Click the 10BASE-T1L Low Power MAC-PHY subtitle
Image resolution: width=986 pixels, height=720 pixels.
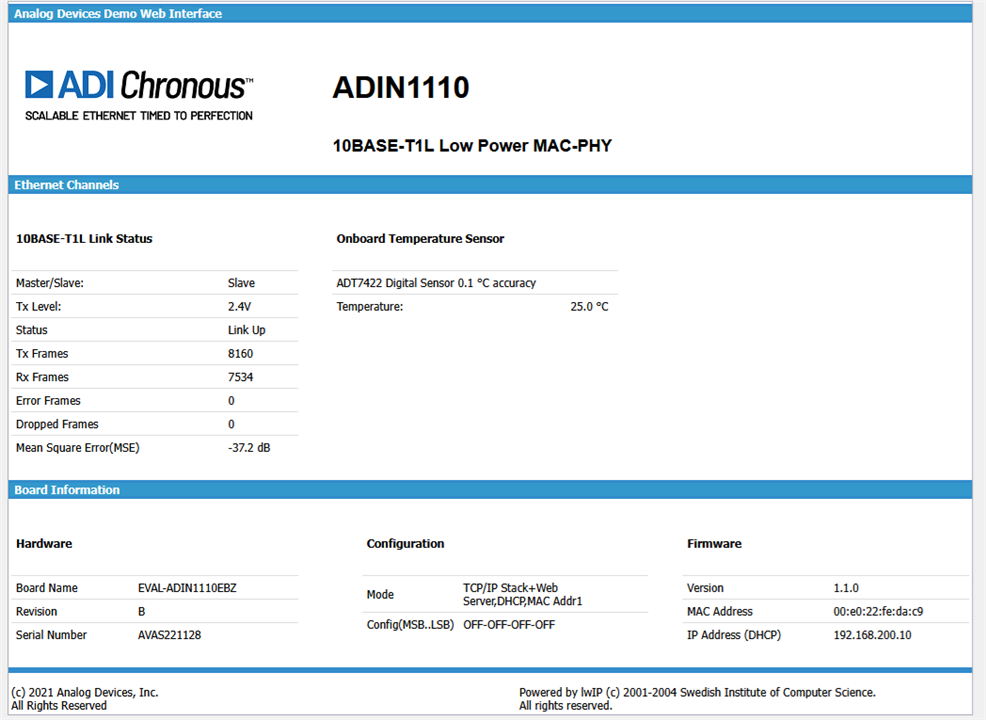[472, 146]
